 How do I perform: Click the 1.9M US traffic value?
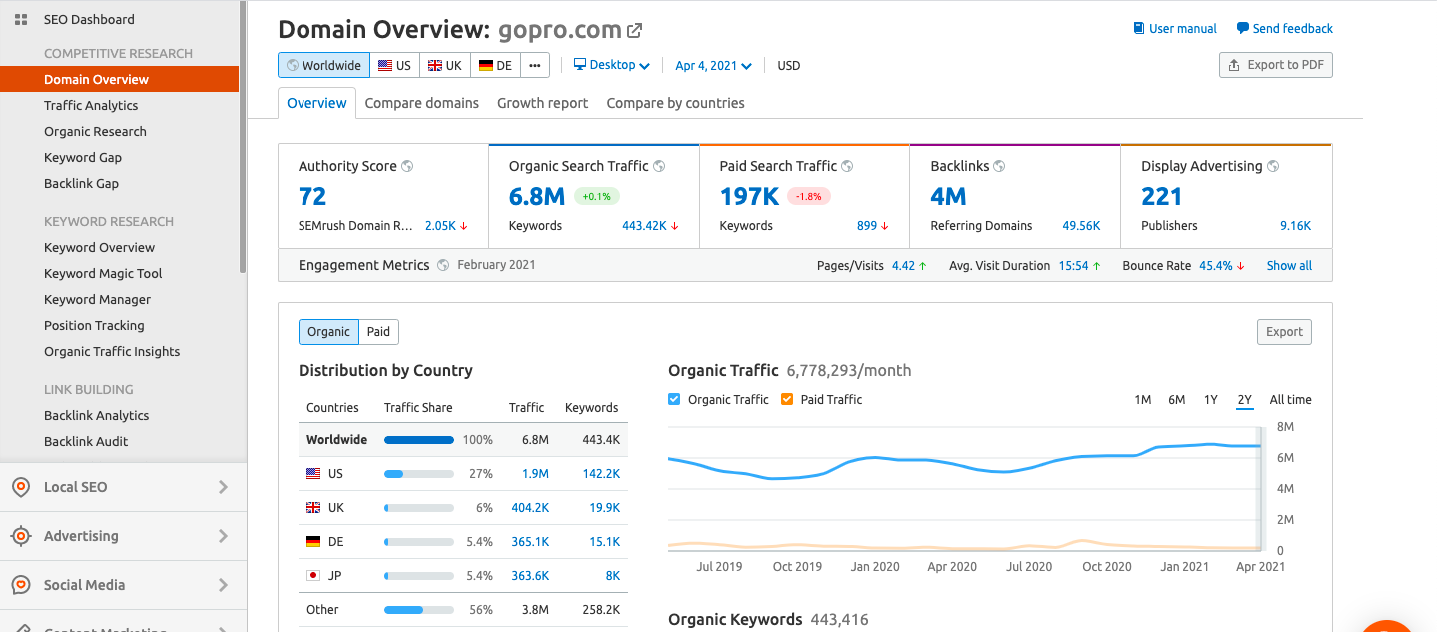click(x=535, y=474)
